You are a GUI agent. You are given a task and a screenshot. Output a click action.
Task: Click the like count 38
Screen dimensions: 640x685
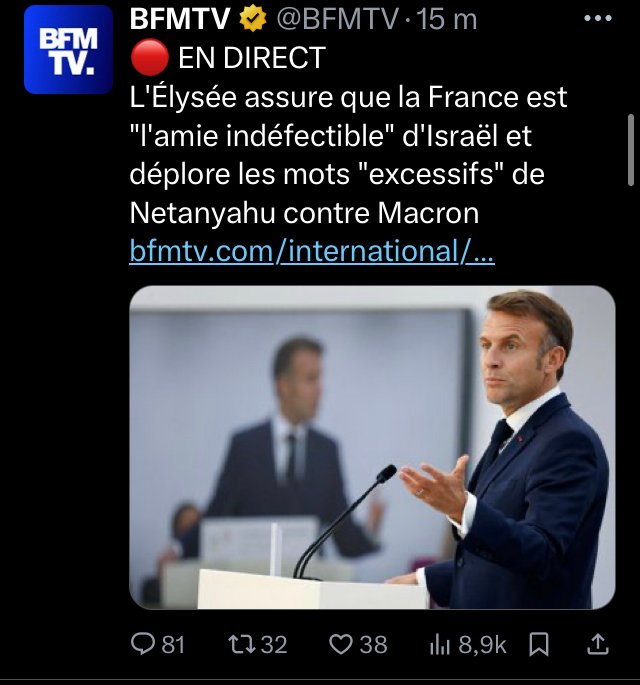pos(373,645)
